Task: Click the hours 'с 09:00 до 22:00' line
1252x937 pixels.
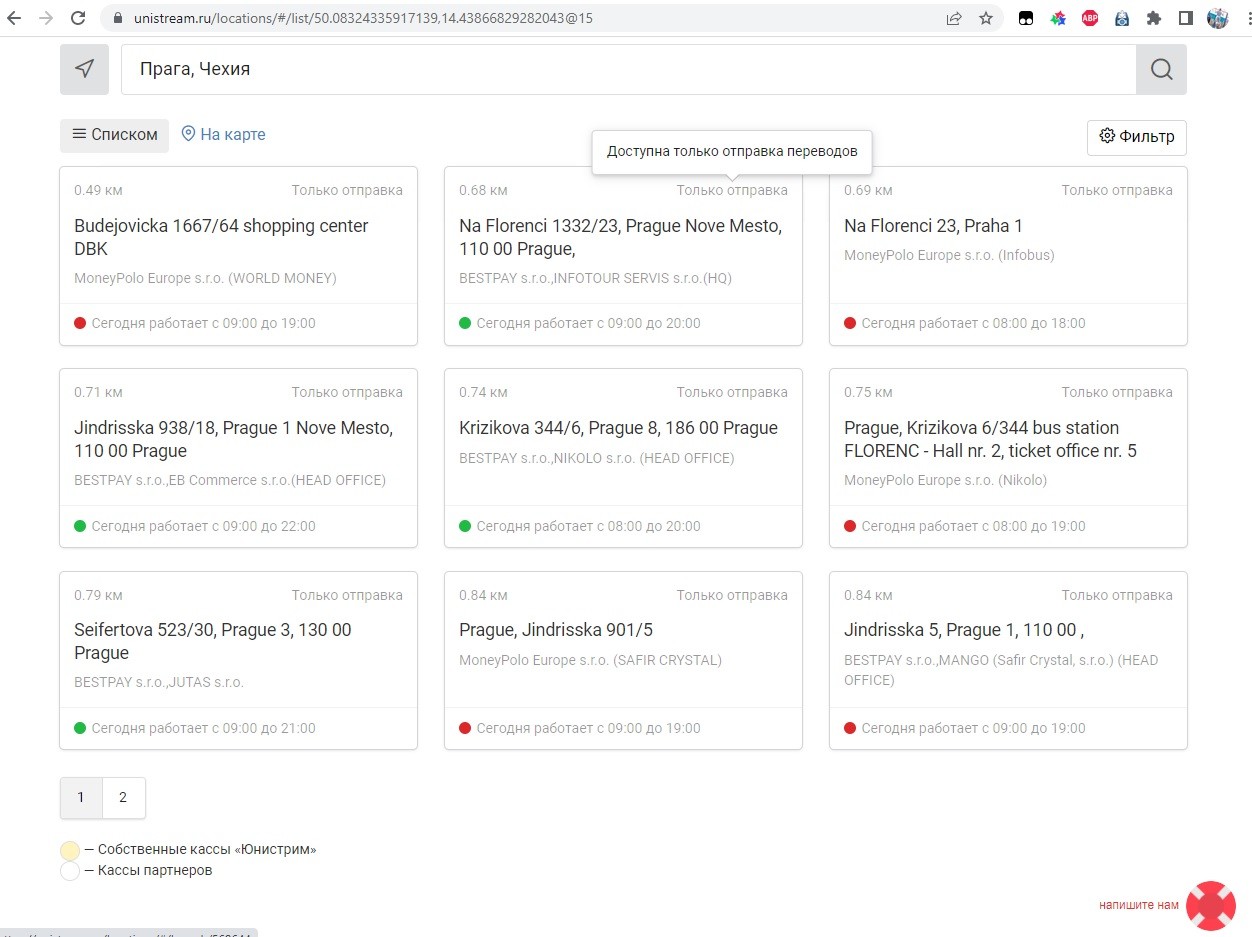Action: (x=203, y=526)
